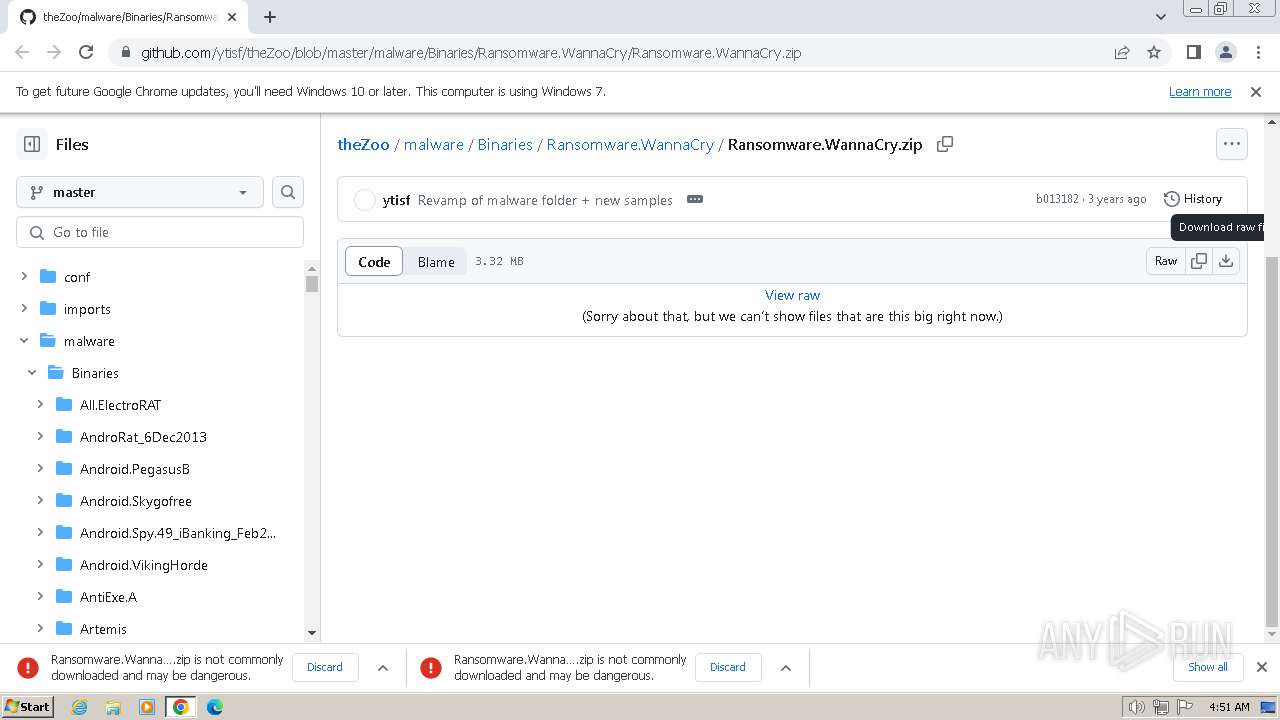This screenshot has height=720, width=1280.
Task: Open the master branch dropdown
Action: pos(140,192)
